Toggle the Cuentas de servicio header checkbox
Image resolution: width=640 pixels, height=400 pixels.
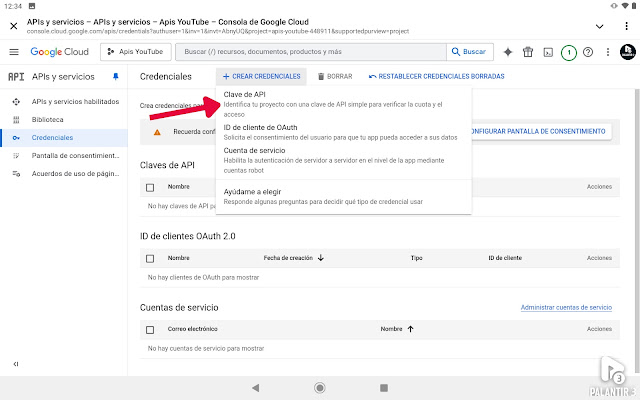(x=150, y=329)
